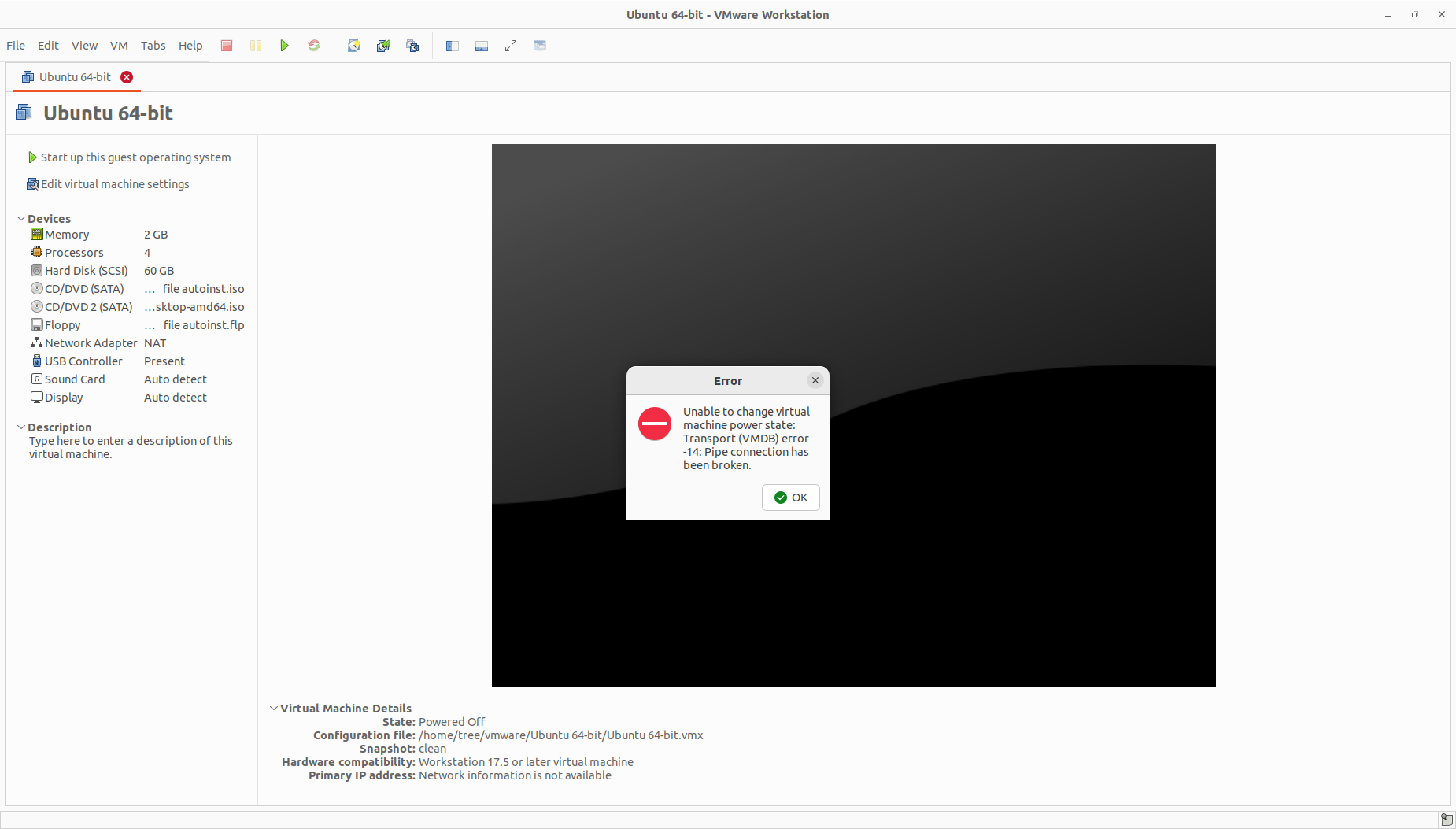Click the Network Adapter icon
The image size is (1456, 829).
tap(36, 342)
